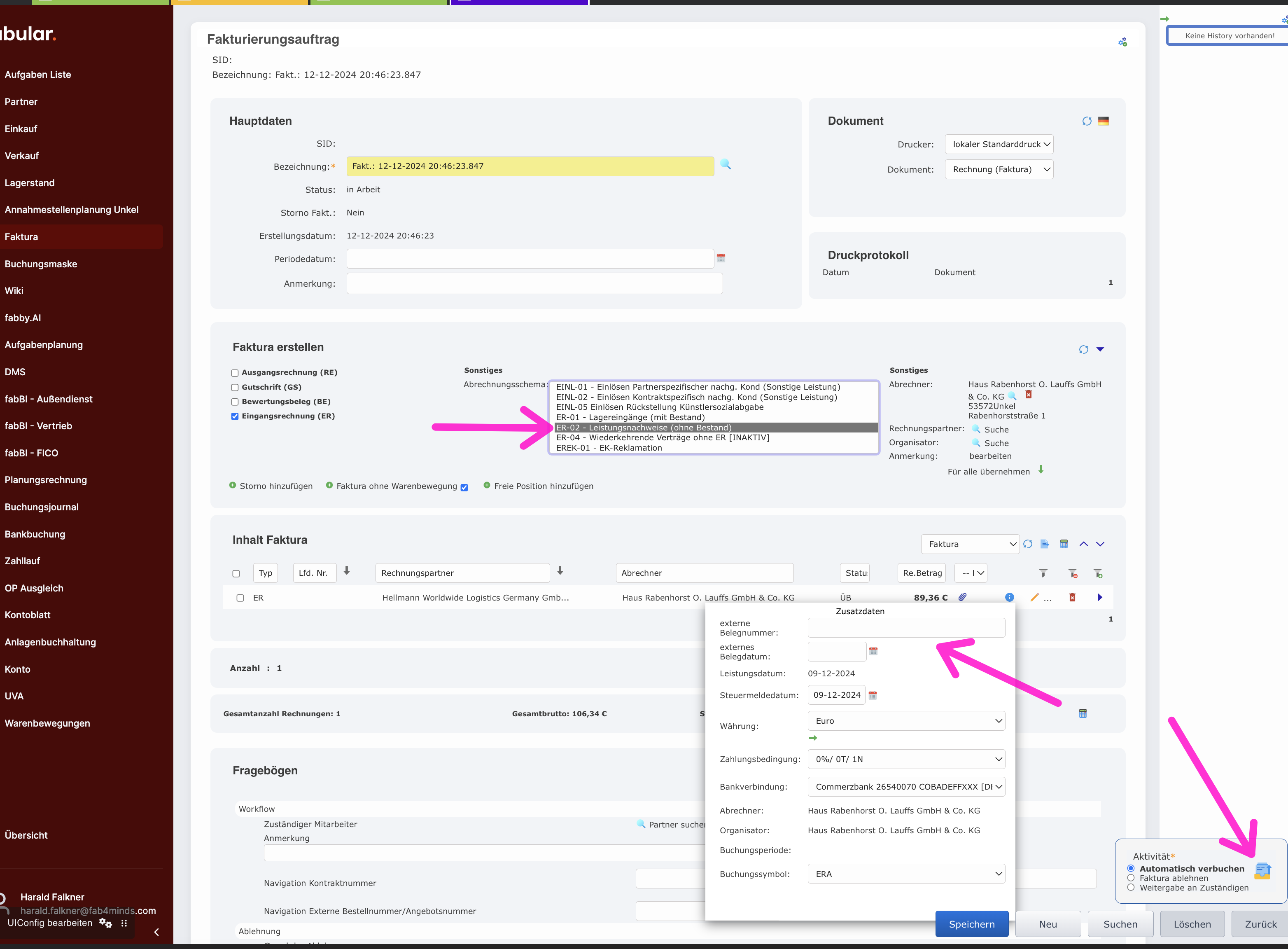1288x949 pixels.
Task: Uncheck the Eingangsrechnung (ER) checkbox
Action: tap(235, 416)
